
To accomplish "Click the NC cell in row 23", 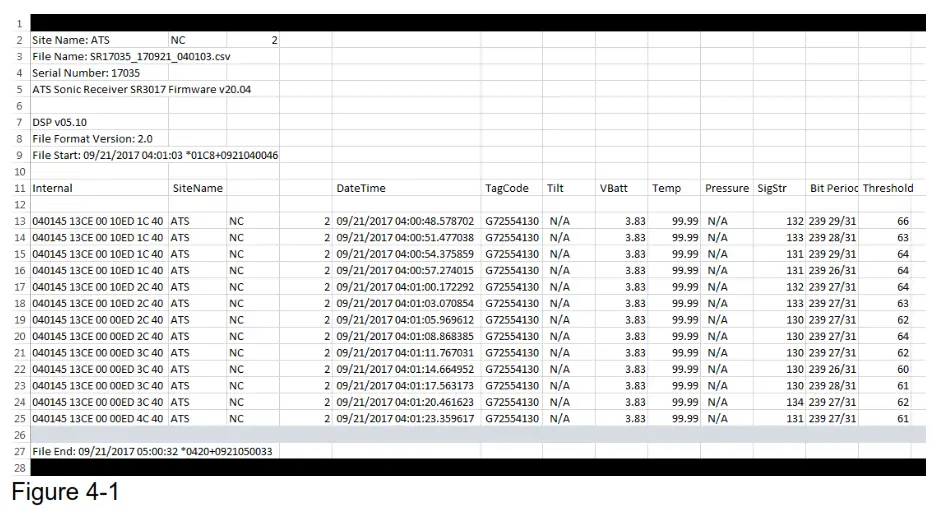I will 253,386.
